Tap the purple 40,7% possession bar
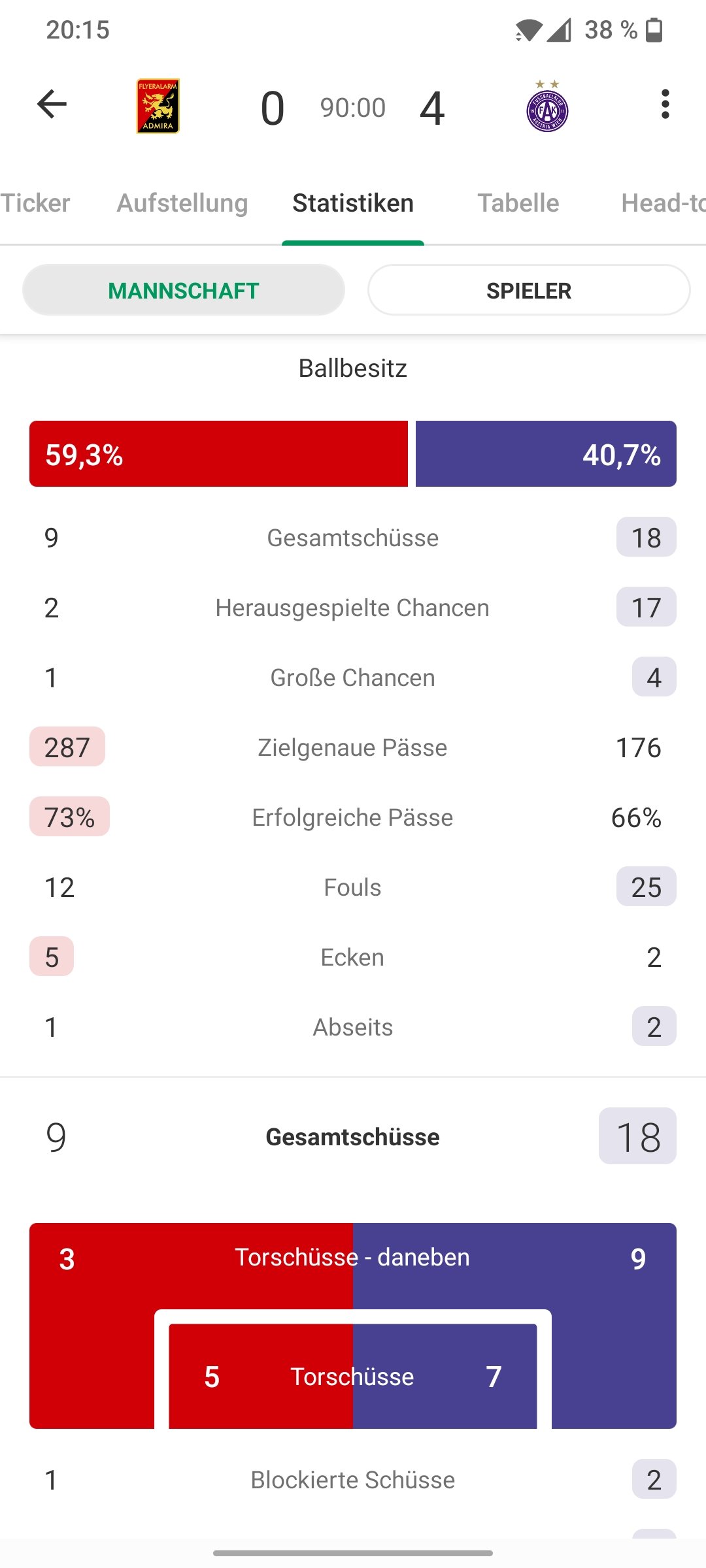 point(546,454)
